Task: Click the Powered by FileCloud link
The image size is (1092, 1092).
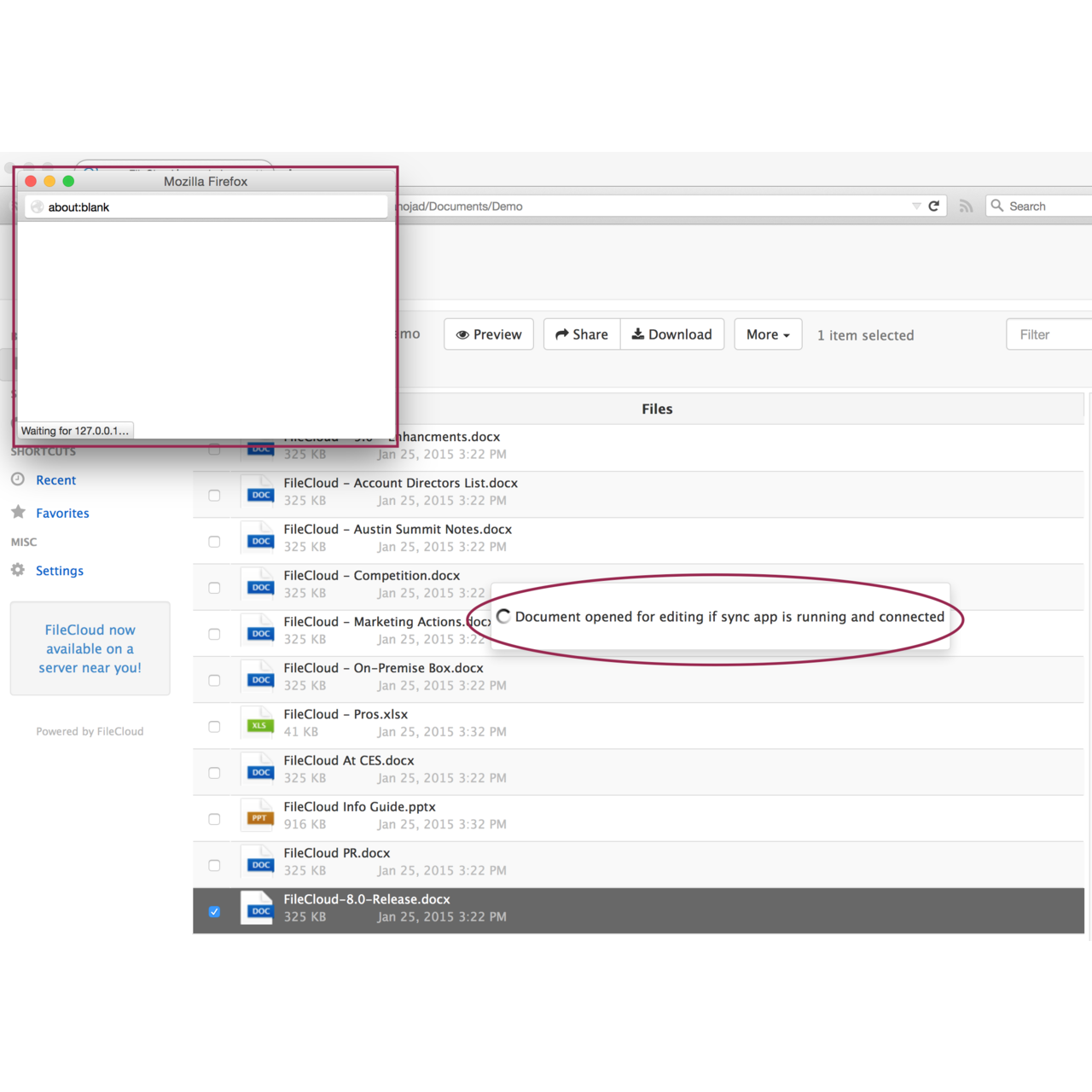Action: [x=90, y=731]
